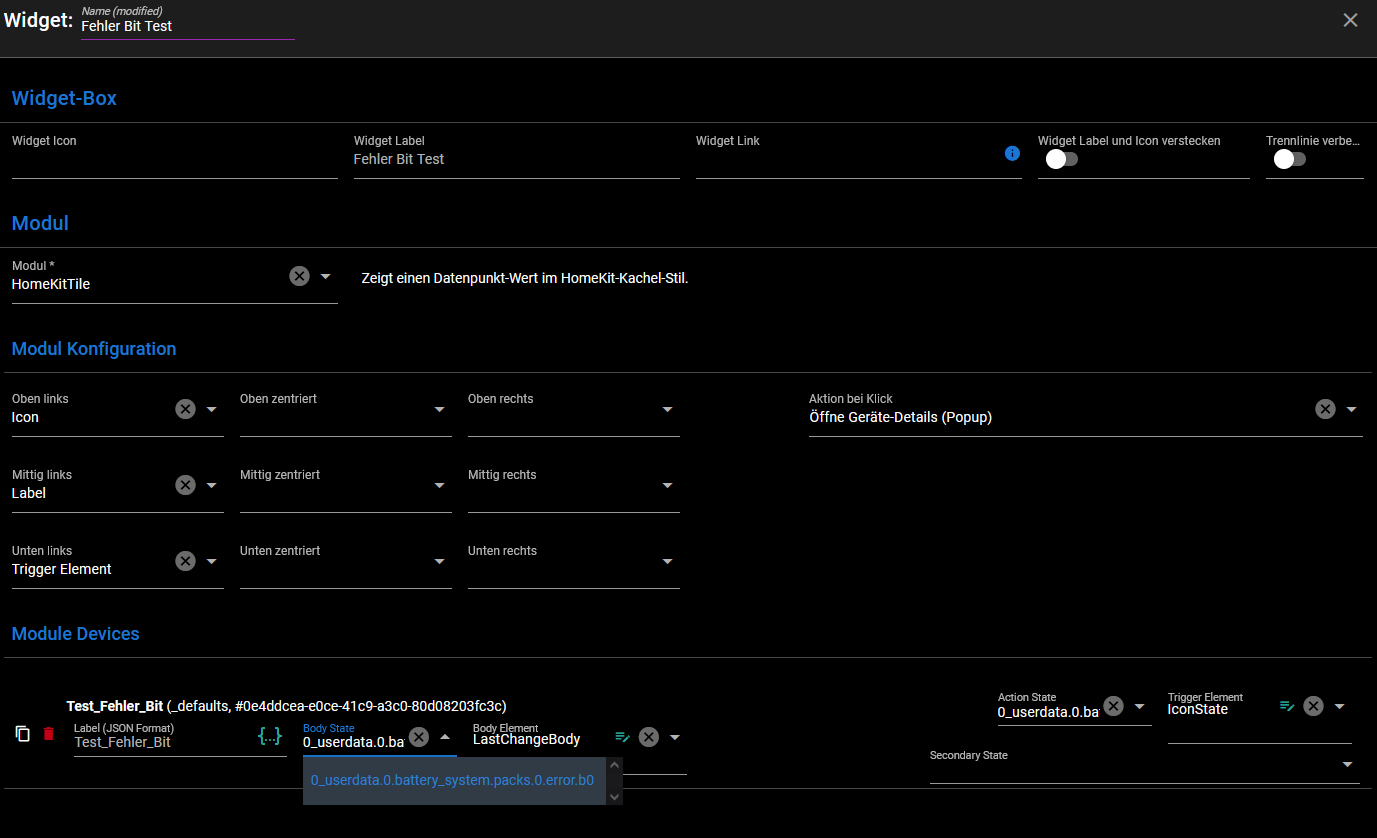
Task: Clear the Oben links Icon value
Action: (185, 409)
